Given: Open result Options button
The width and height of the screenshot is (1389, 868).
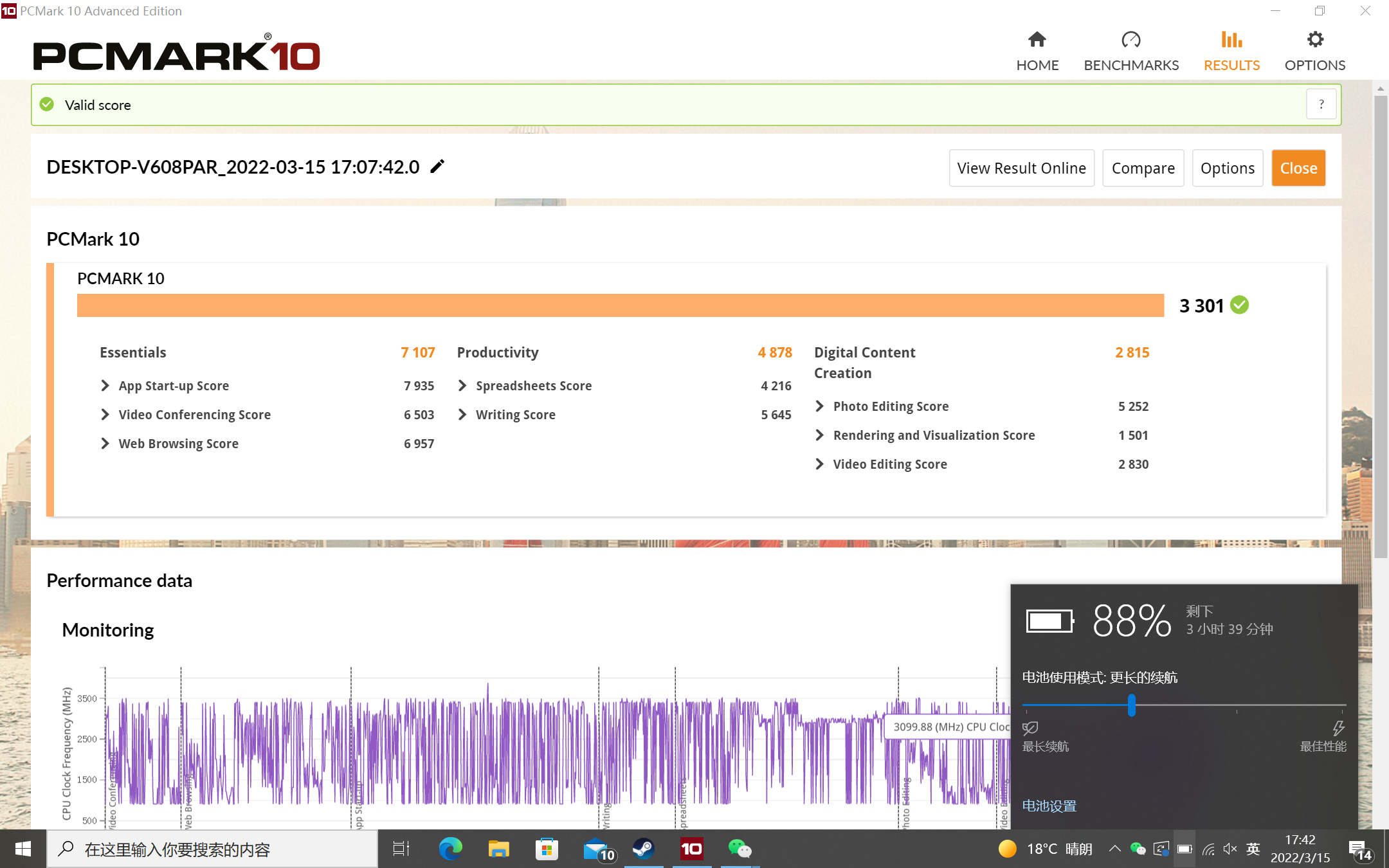Looking at the screenshot, I should [x=1228, y=168].
